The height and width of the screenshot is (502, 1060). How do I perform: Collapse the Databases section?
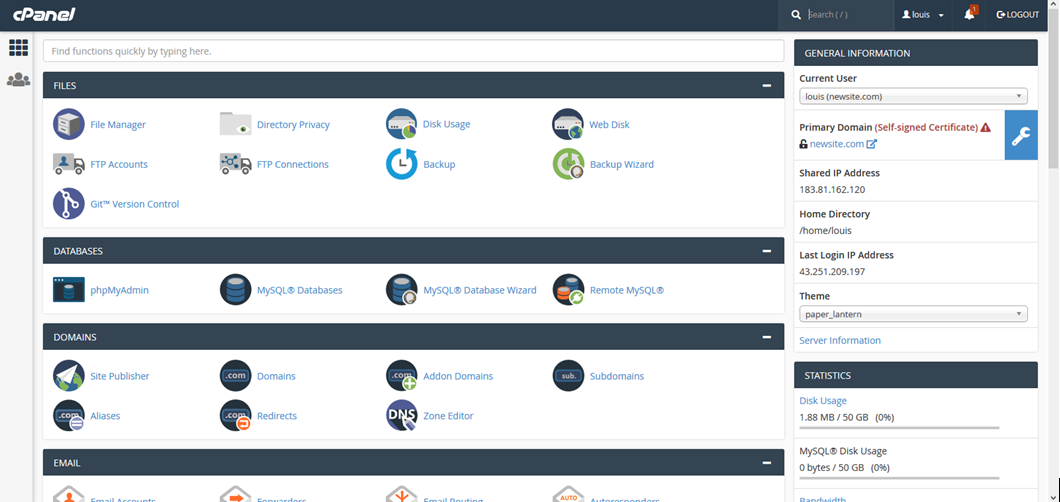click(x=767, y=251)
